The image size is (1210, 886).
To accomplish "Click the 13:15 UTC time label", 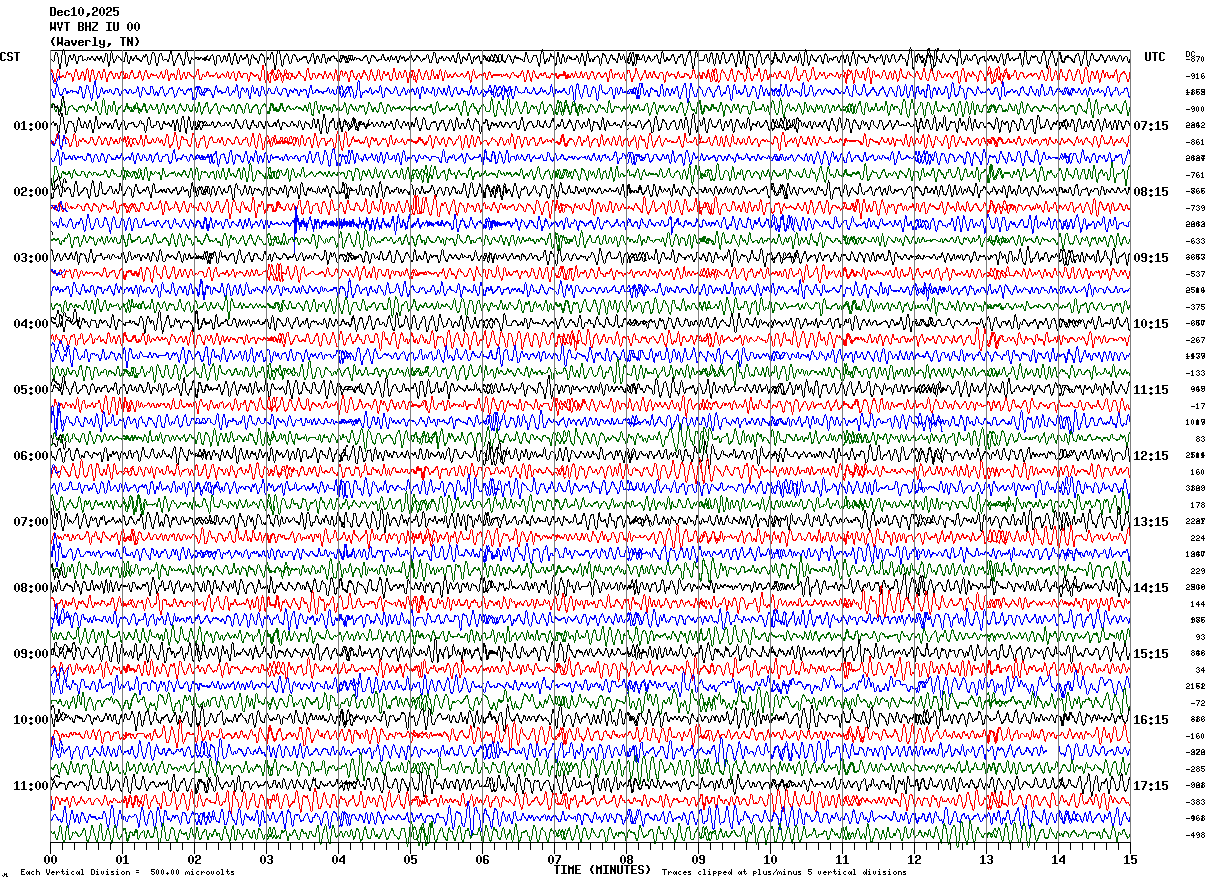I will (x=1151, y=522).
